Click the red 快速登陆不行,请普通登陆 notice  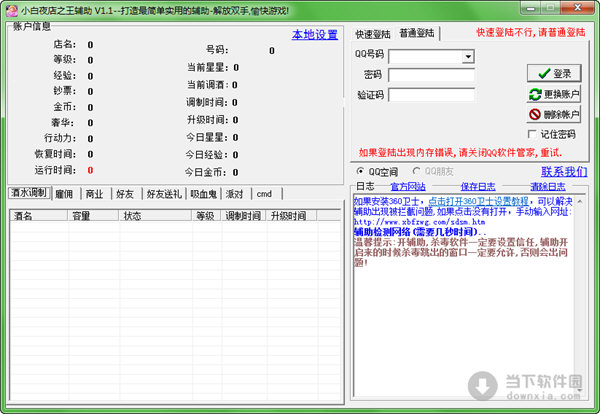pyautogui.click(x=531, y=33)
